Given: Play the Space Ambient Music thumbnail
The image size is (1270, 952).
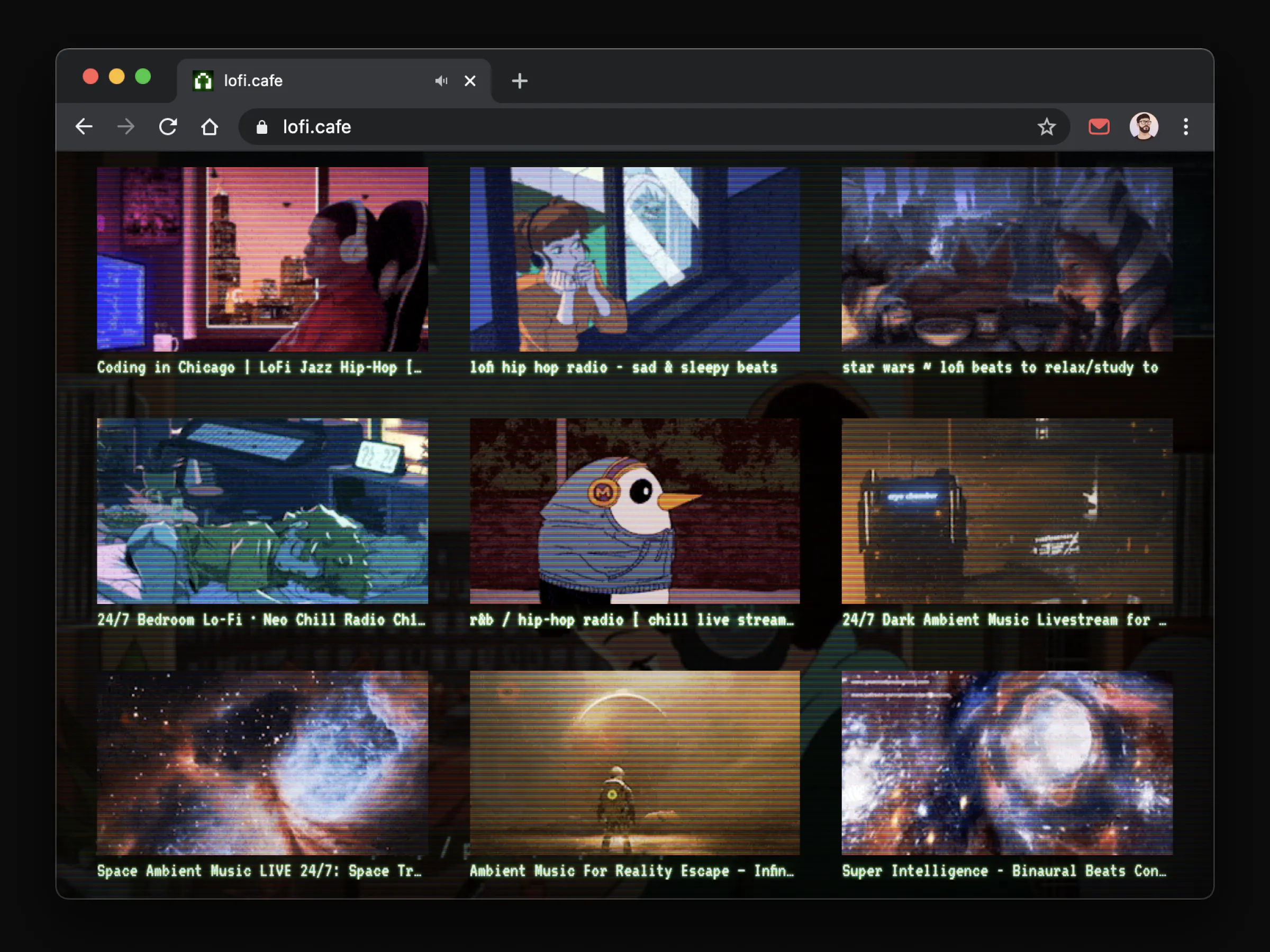Looking at the screenshot, I should coord(262,763).
